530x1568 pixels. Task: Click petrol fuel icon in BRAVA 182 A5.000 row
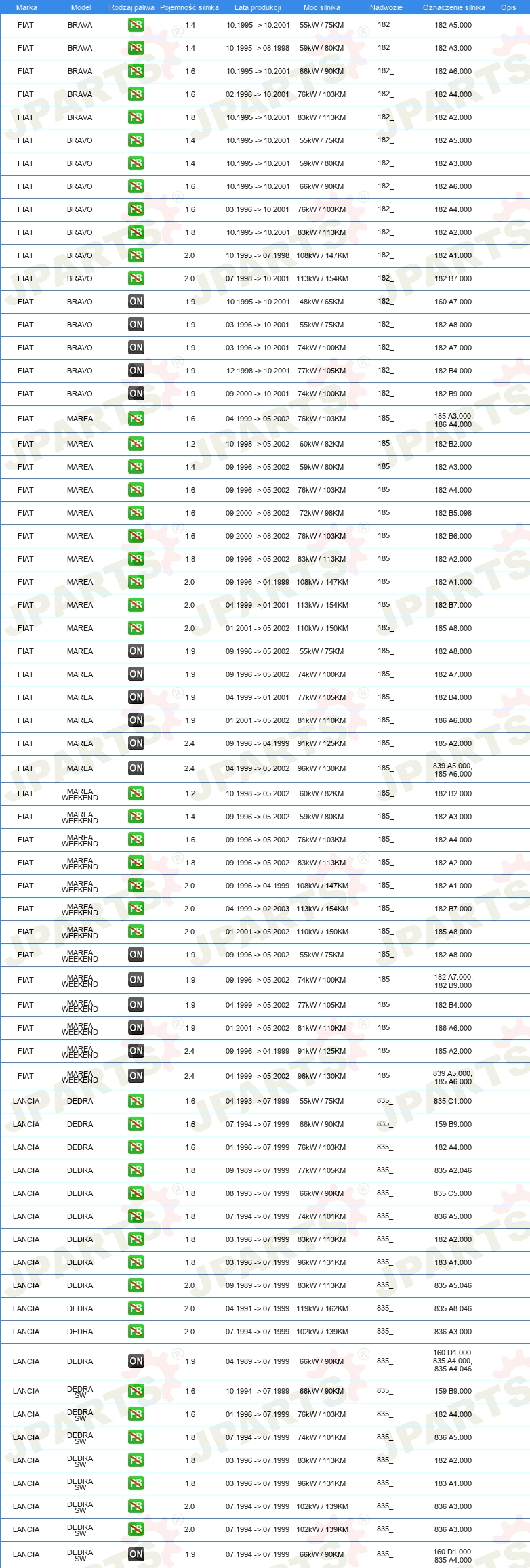pos(136,25)
